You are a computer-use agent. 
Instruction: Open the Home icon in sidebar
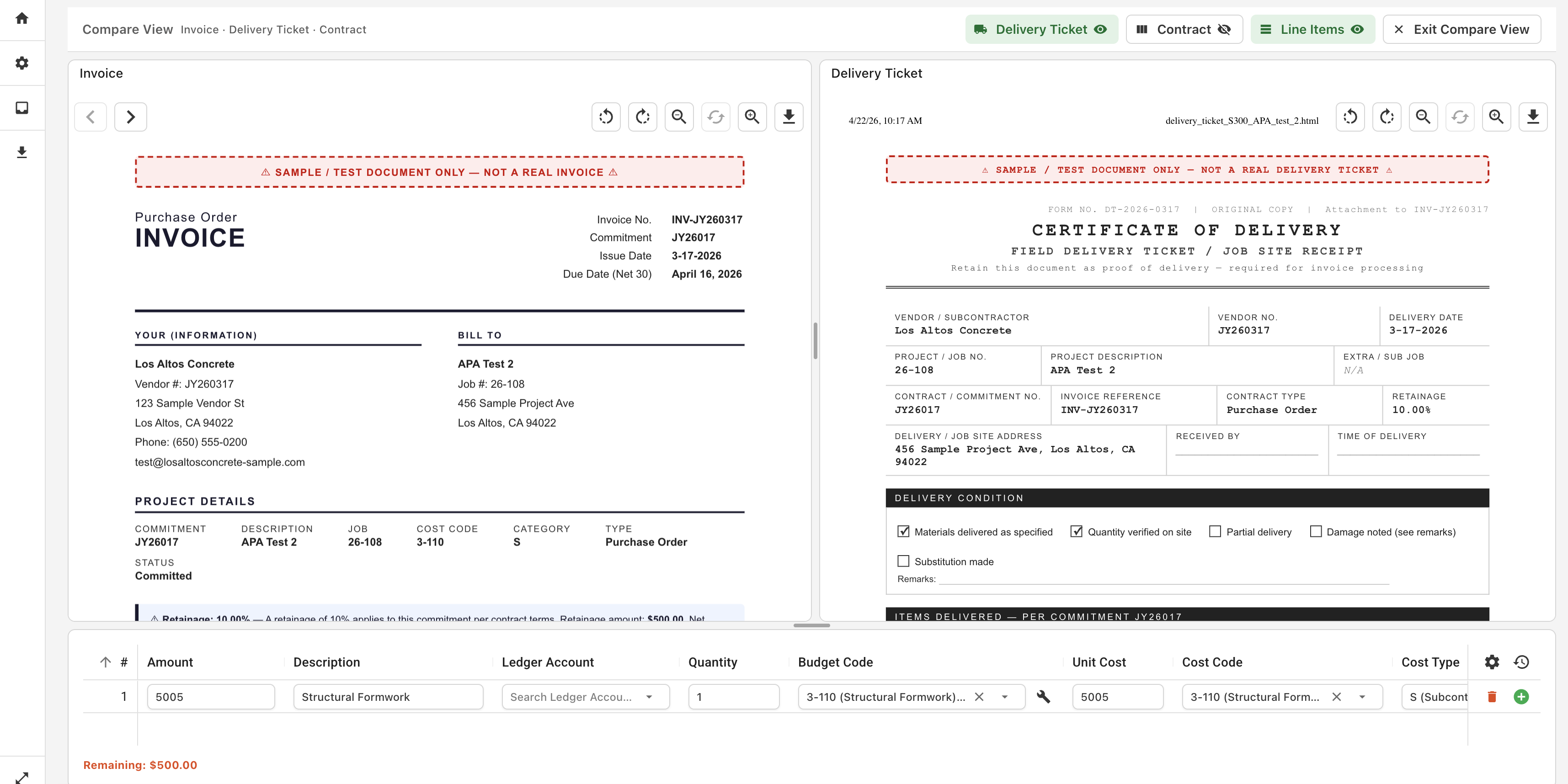[x=22, y=18]
